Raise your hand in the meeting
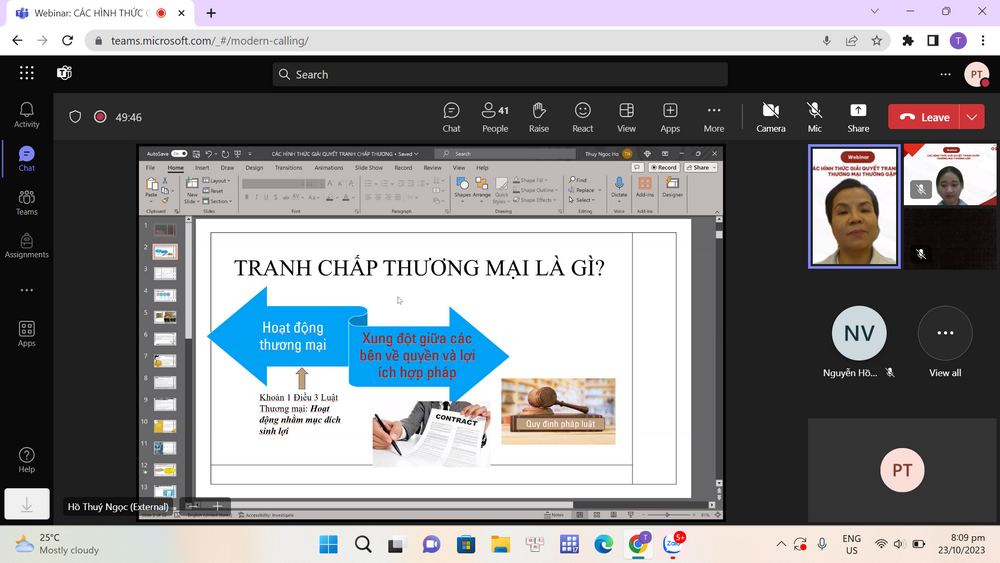Image resolution: width=1000 pixels, height=563 pixels. tap(539, 116)
